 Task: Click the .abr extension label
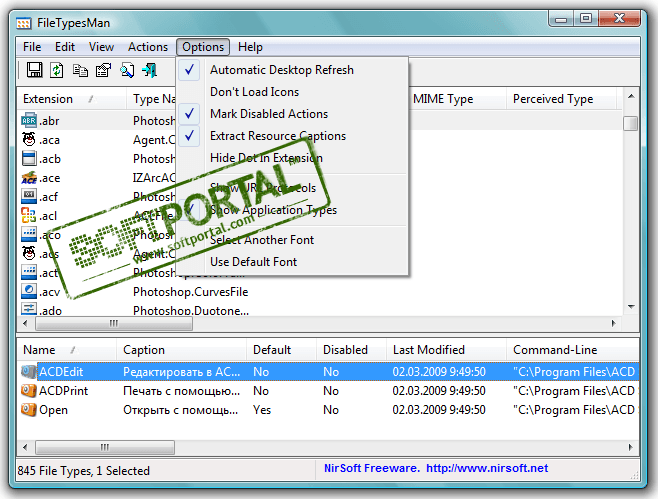click(x=49, y=121)
